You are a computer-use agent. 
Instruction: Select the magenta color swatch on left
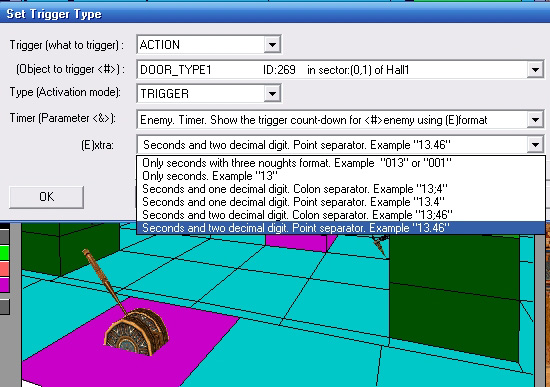4,285
